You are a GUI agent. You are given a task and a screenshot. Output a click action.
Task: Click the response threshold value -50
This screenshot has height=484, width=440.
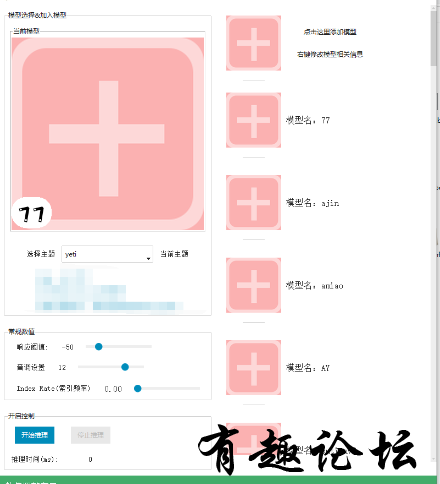[x=68, y=347]
